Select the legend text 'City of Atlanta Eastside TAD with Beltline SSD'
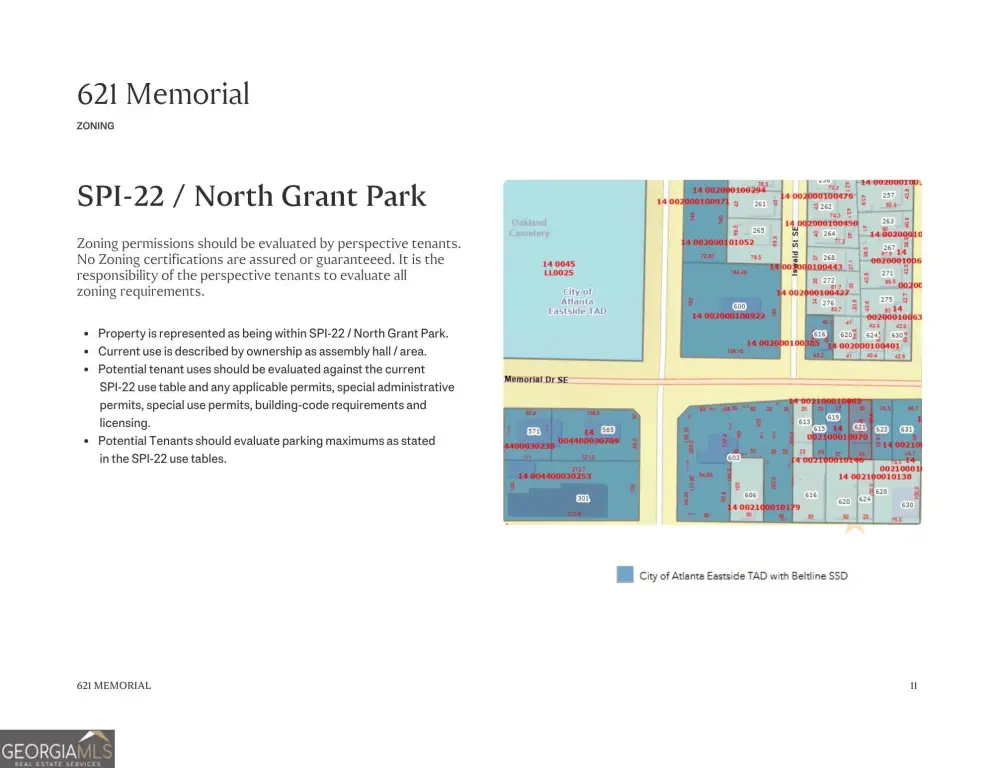 [x=743, y=576]
